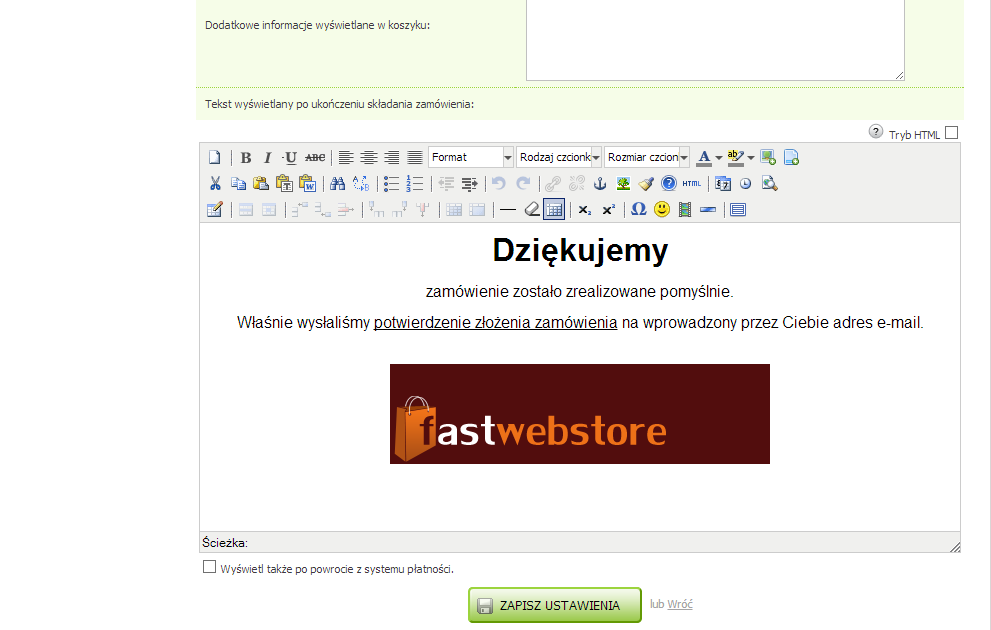Click the last toolbar template/fullscreen icon
This screenshot has width=991, height=630.
[x=738, y=209]
